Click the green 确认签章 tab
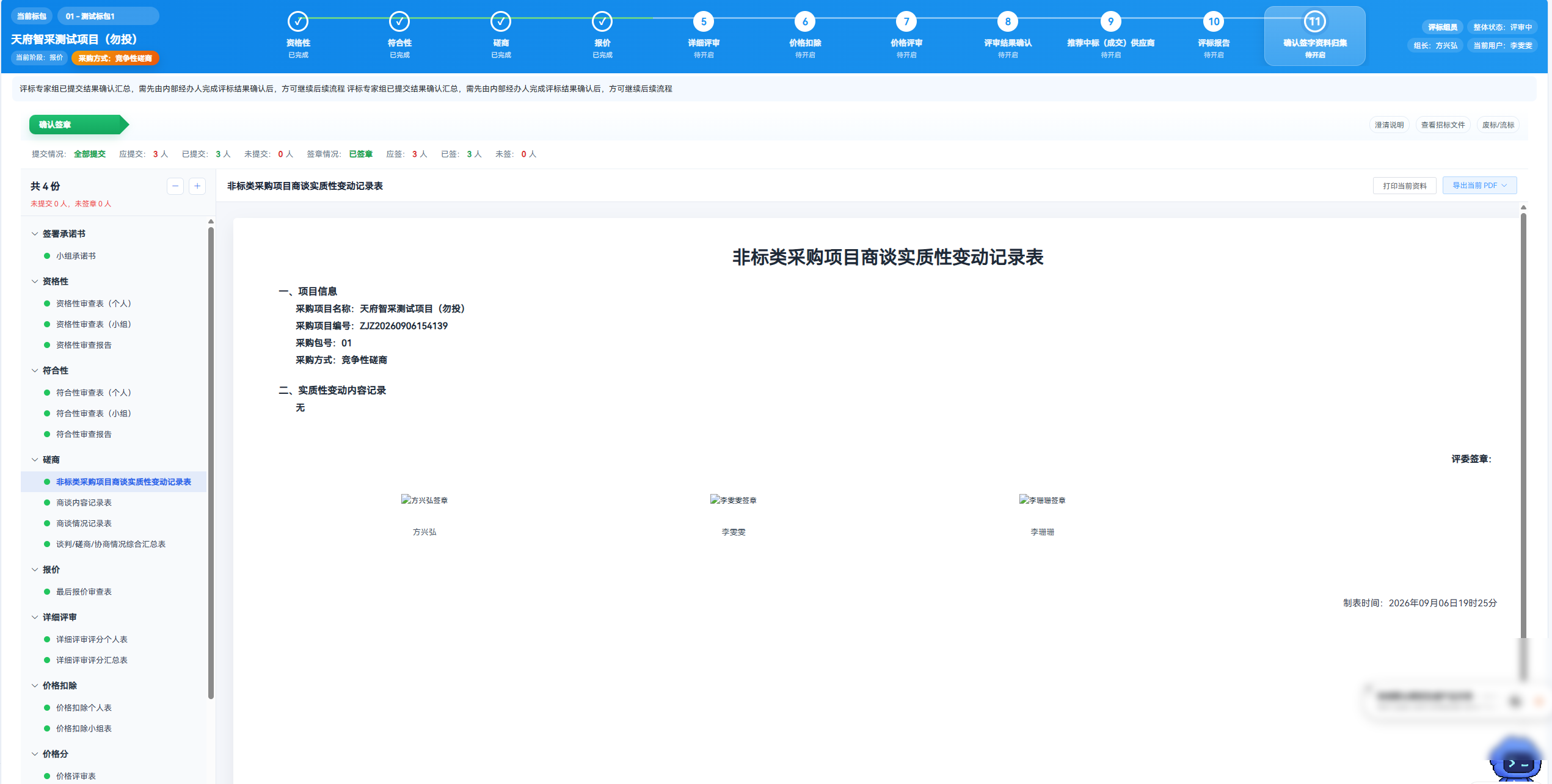Image resolution: width=1552 pixels, height=784 pixels. (78, 125)
